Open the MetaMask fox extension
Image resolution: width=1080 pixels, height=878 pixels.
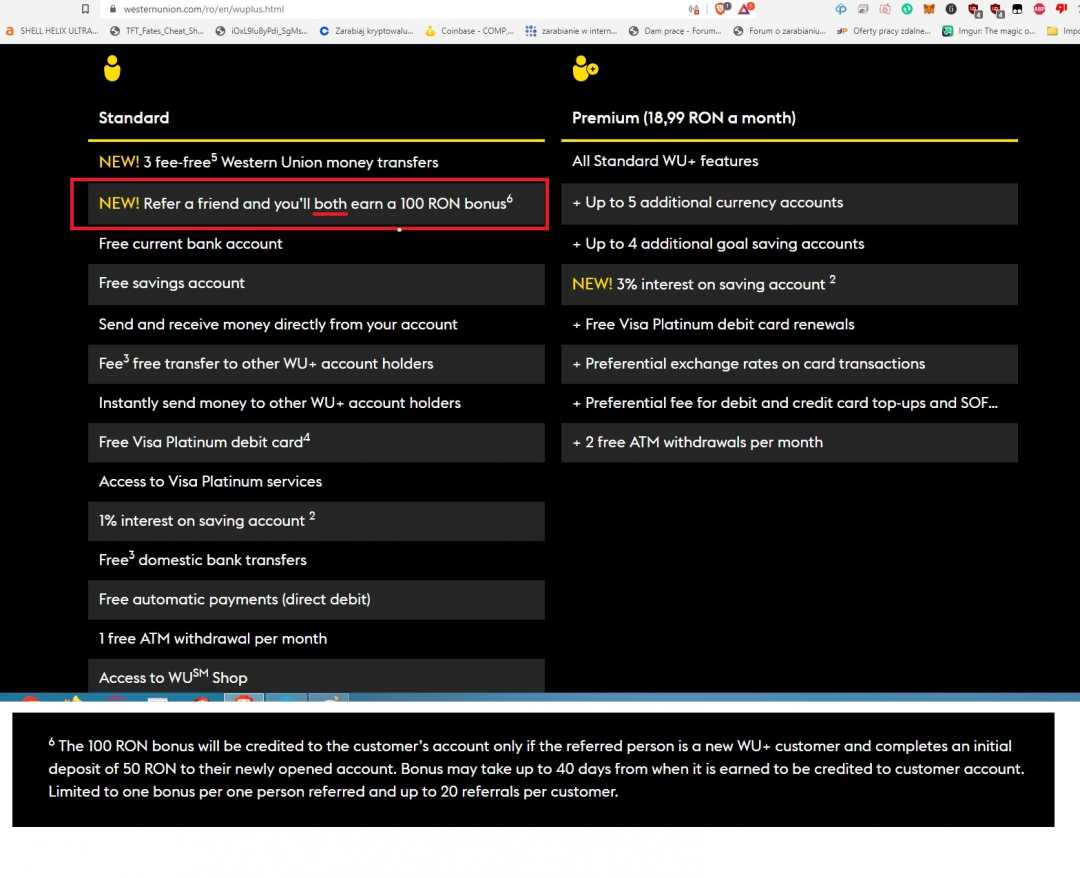[x=930, y=9]
